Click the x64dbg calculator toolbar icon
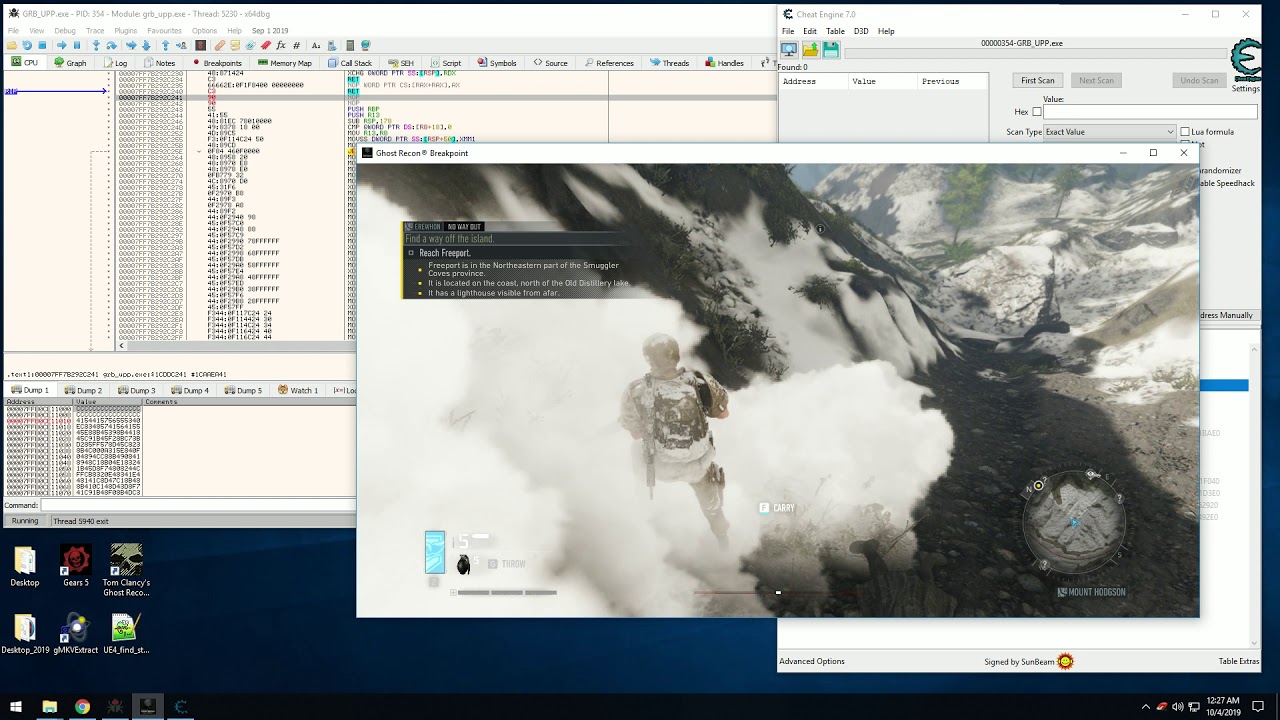 [350, 45]
